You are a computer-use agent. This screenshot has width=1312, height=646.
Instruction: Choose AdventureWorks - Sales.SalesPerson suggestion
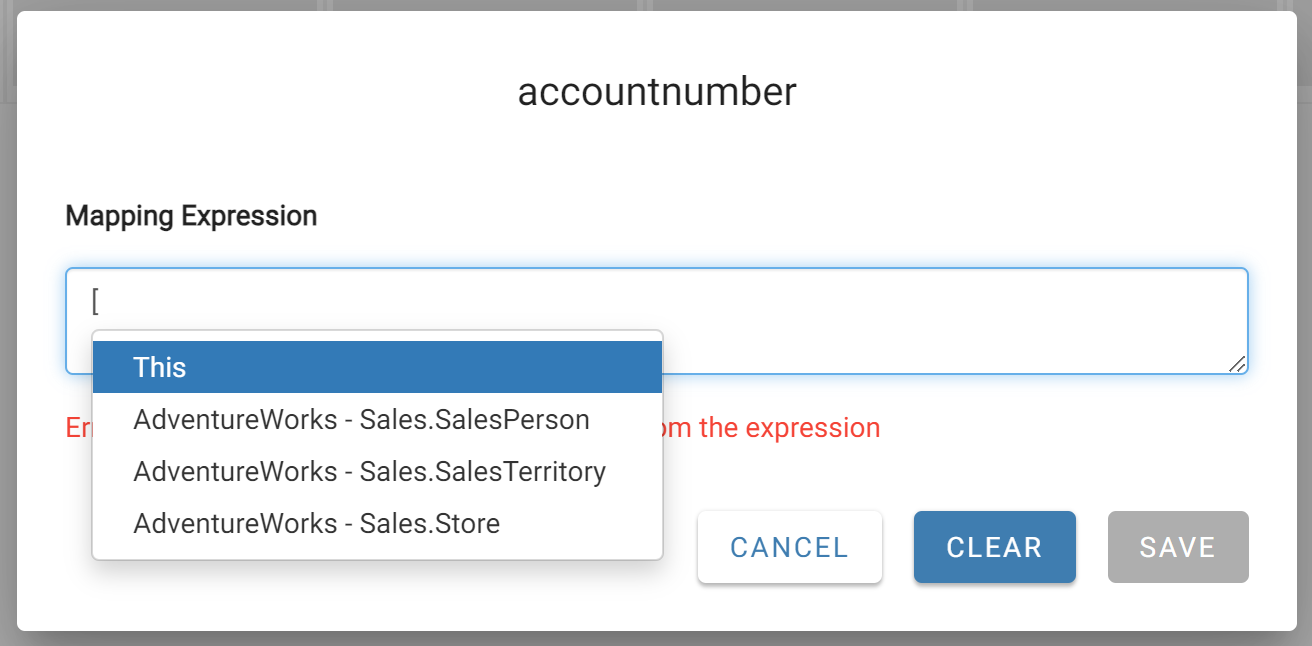(x=360, y=419)
